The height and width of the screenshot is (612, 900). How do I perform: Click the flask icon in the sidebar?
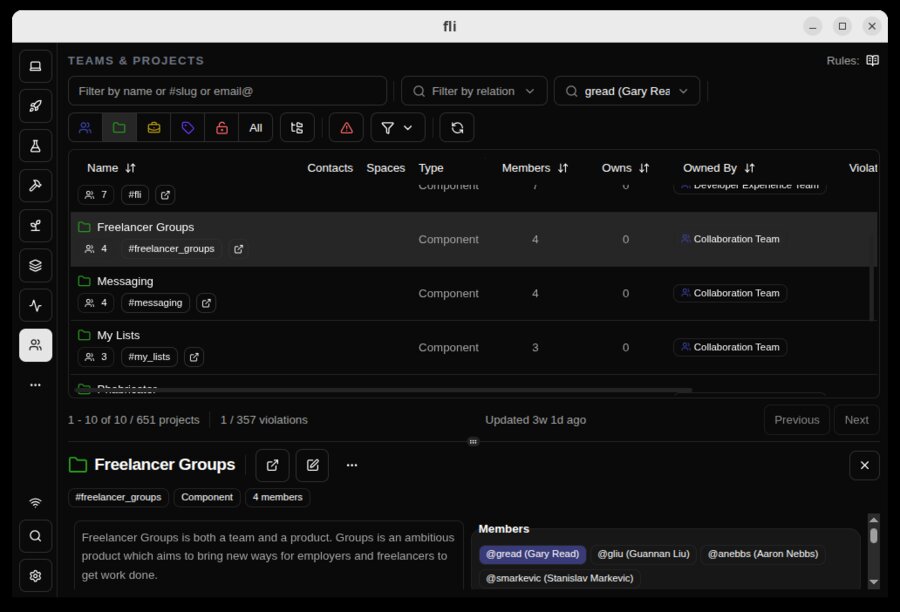coord(35,146)
